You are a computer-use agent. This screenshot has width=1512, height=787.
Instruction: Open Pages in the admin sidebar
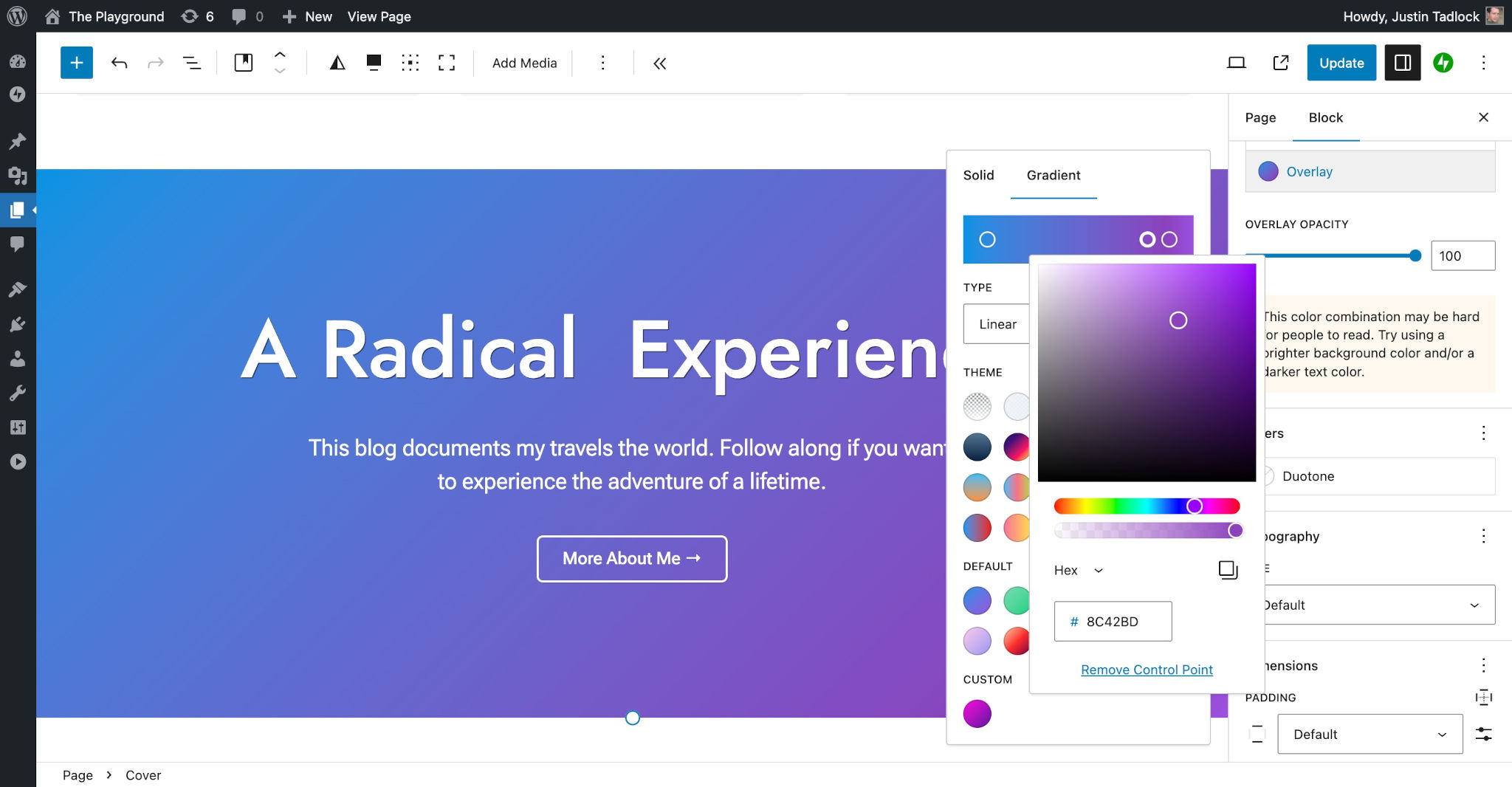(x=18, y=210)
